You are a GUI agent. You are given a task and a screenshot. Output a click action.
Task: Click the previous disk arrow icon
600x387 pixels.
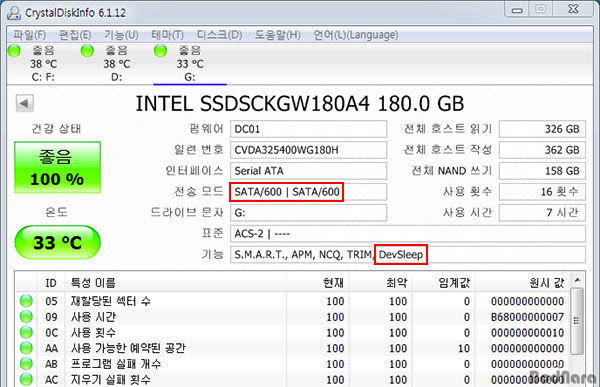(25, 103)
